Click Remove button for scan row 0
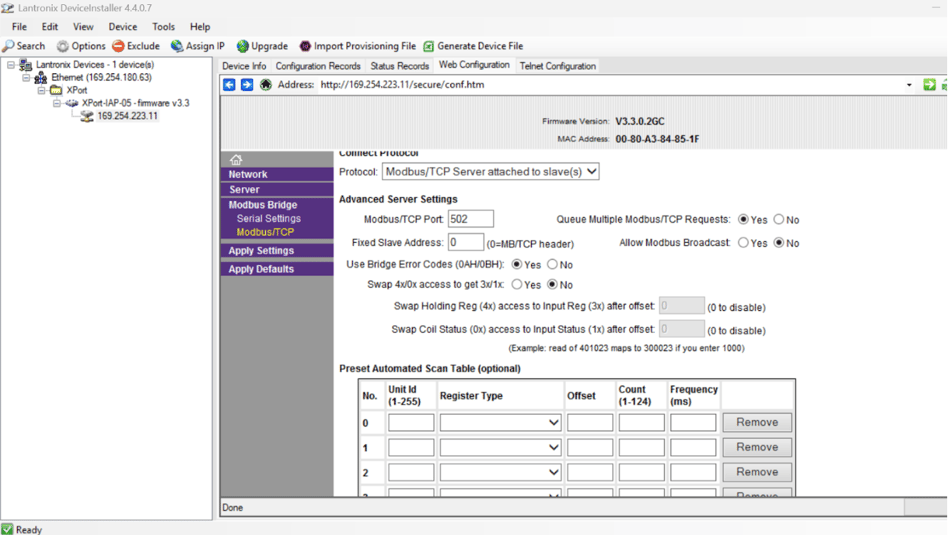950x535 pixels. click(757, 422)
